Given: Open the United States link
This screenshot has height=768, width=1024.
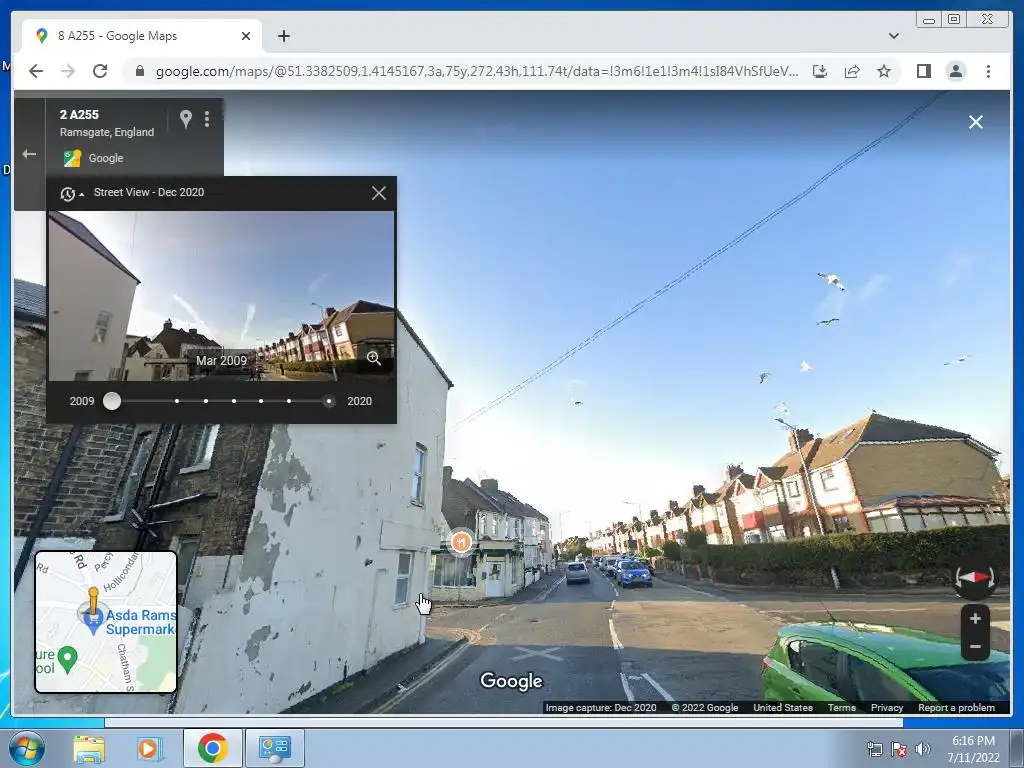Looking at the screenshot, I should [782, 708].
